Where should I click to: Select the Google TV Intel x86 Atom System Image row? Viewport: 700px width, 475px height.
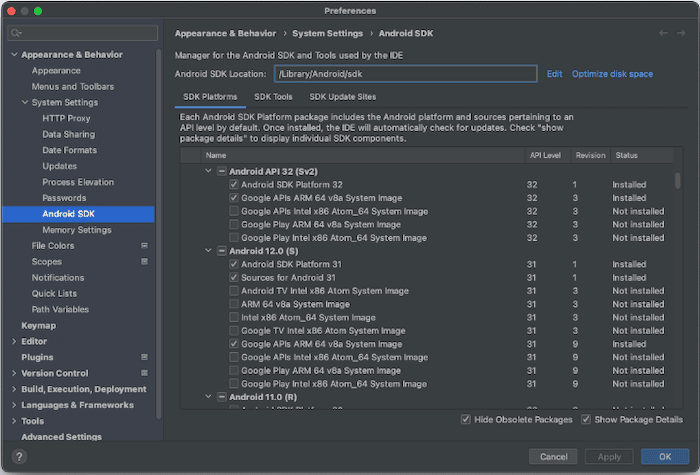(428, 331)
